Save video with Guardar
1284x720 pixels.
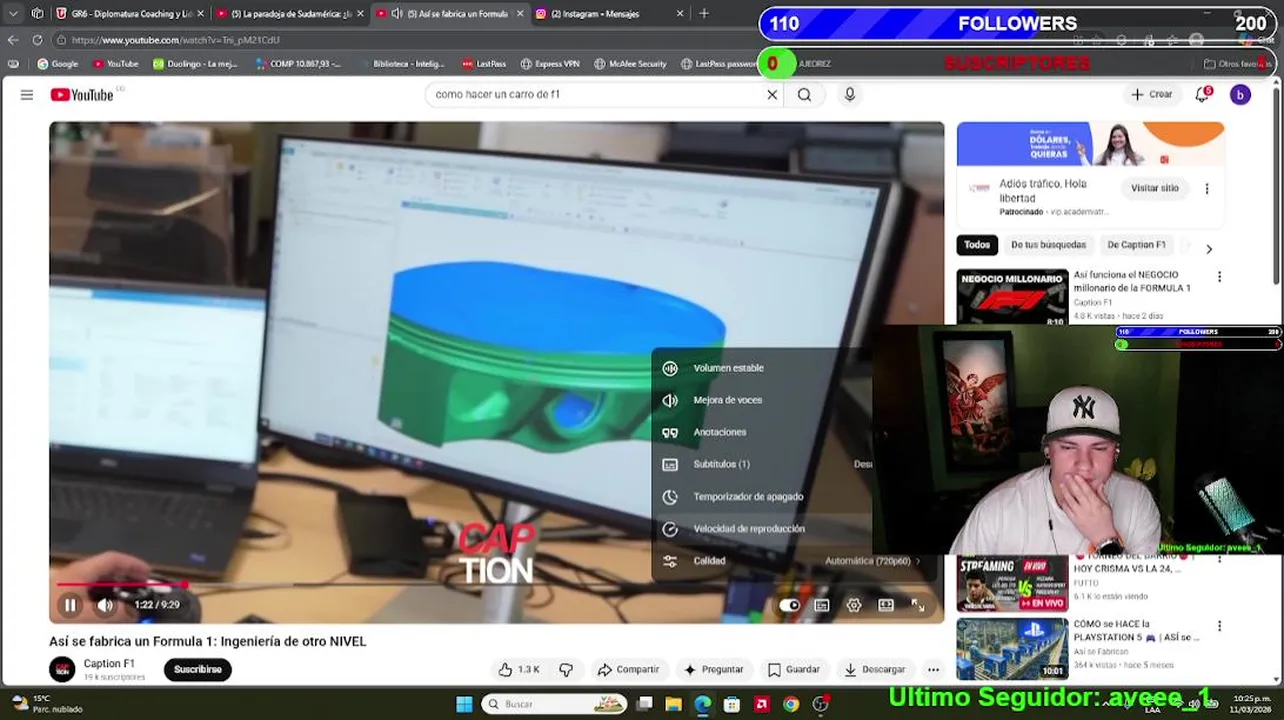(x=794, y=669)
